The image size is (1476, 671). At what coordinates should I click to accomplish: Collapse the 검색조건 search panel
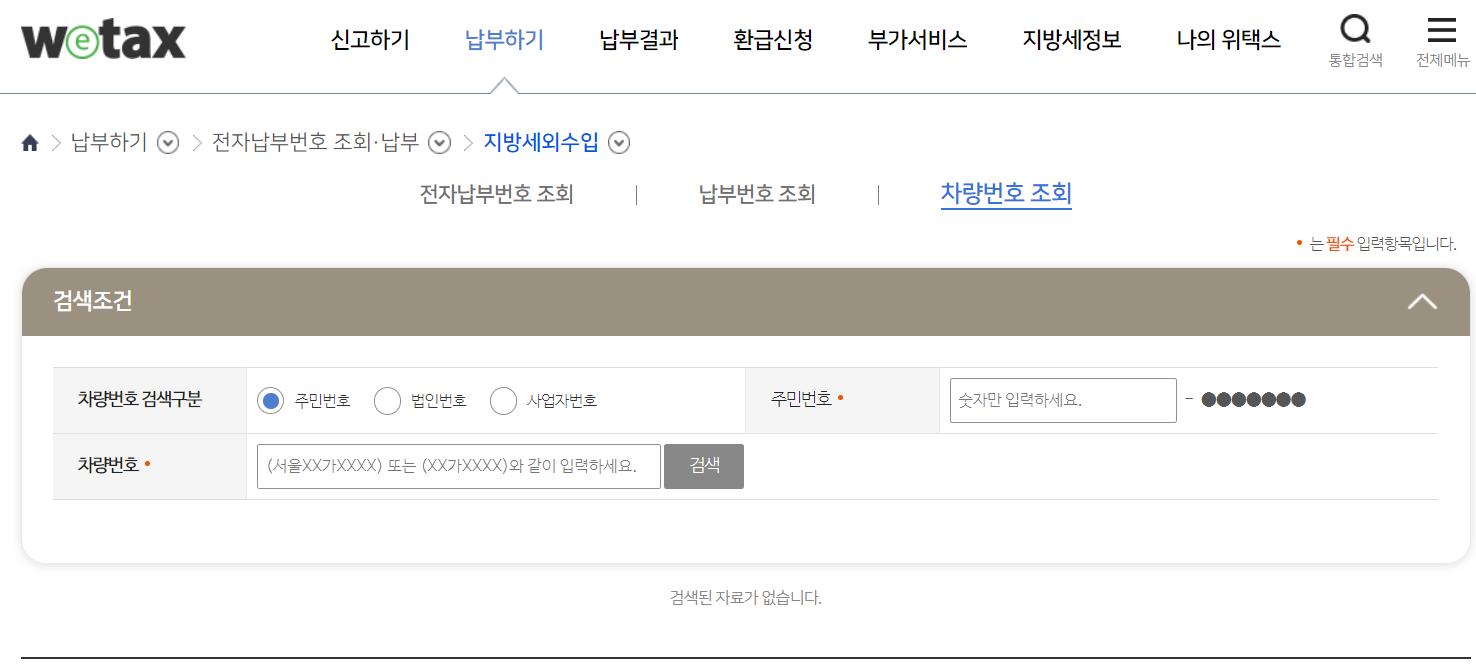(x=1423, y=301)
